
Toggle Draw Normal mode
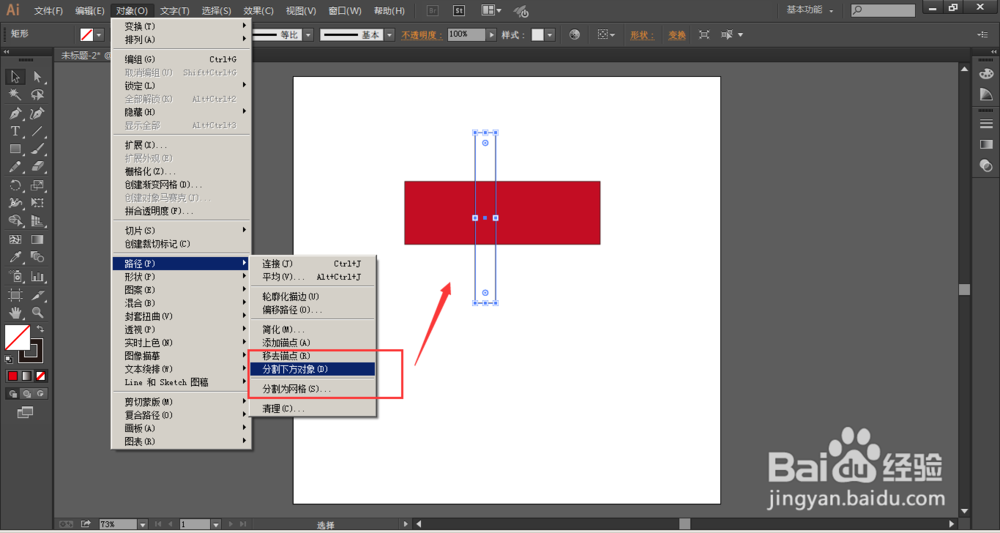(13, 394)
